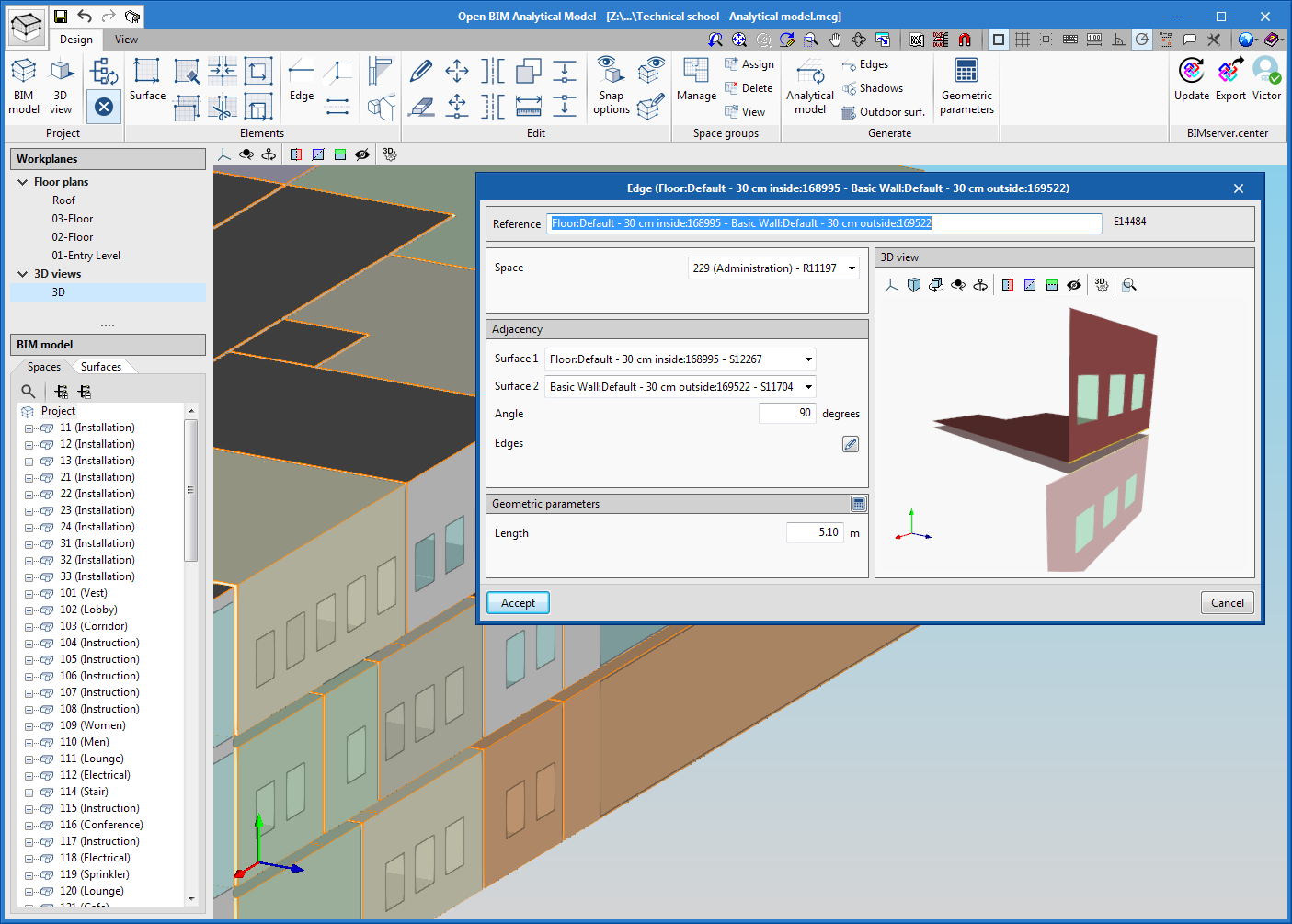Switch to the View ribbon tab

coord(126,40)
